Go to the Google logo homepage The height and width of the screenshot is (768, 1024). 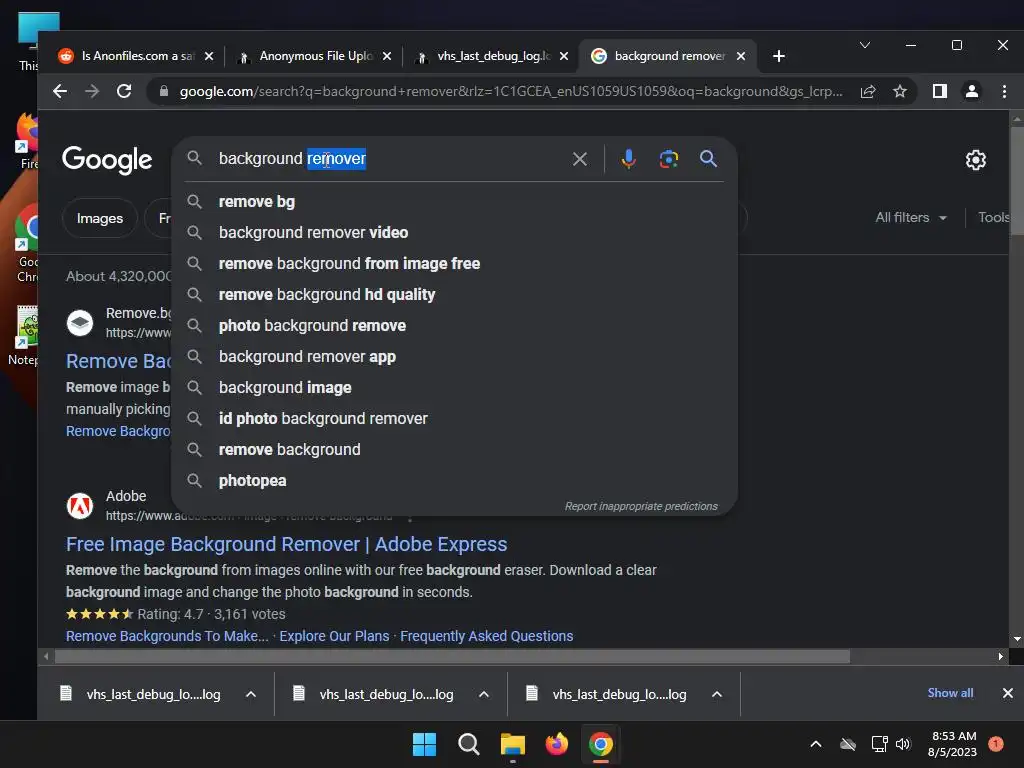[x=107, y=160]
